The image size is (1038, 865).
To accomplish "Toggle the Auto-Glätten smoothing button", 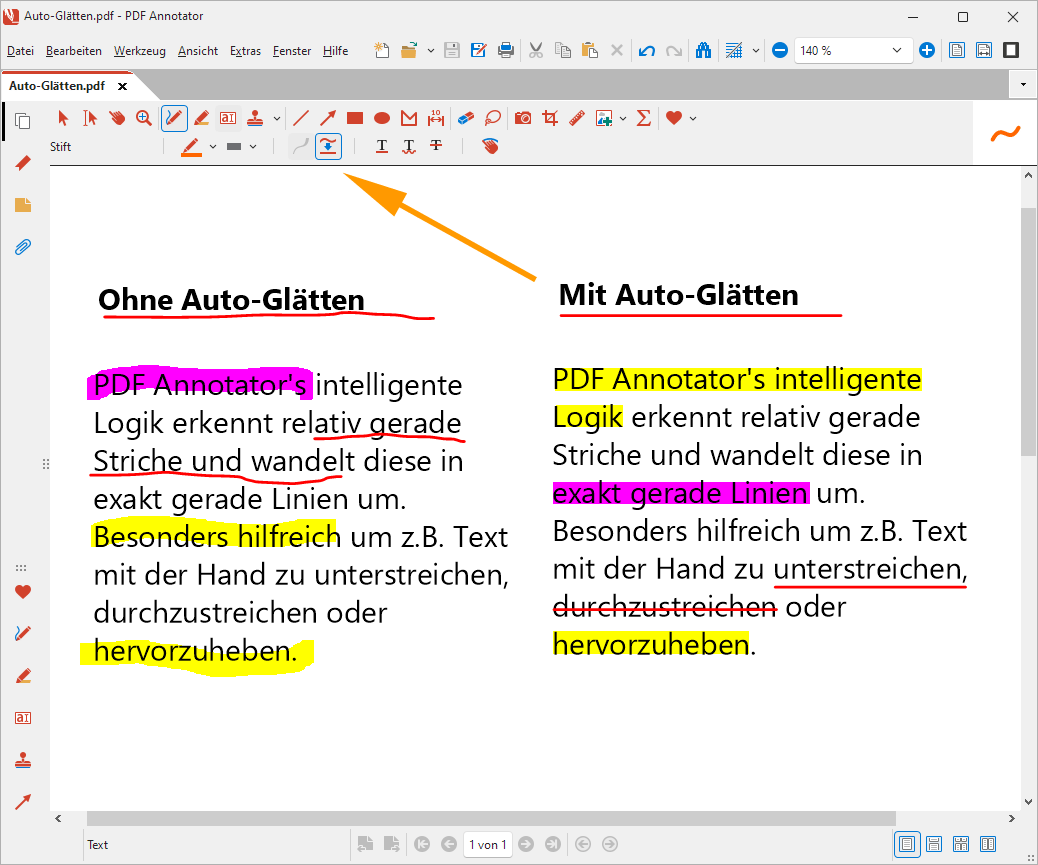I will (327, 147).
